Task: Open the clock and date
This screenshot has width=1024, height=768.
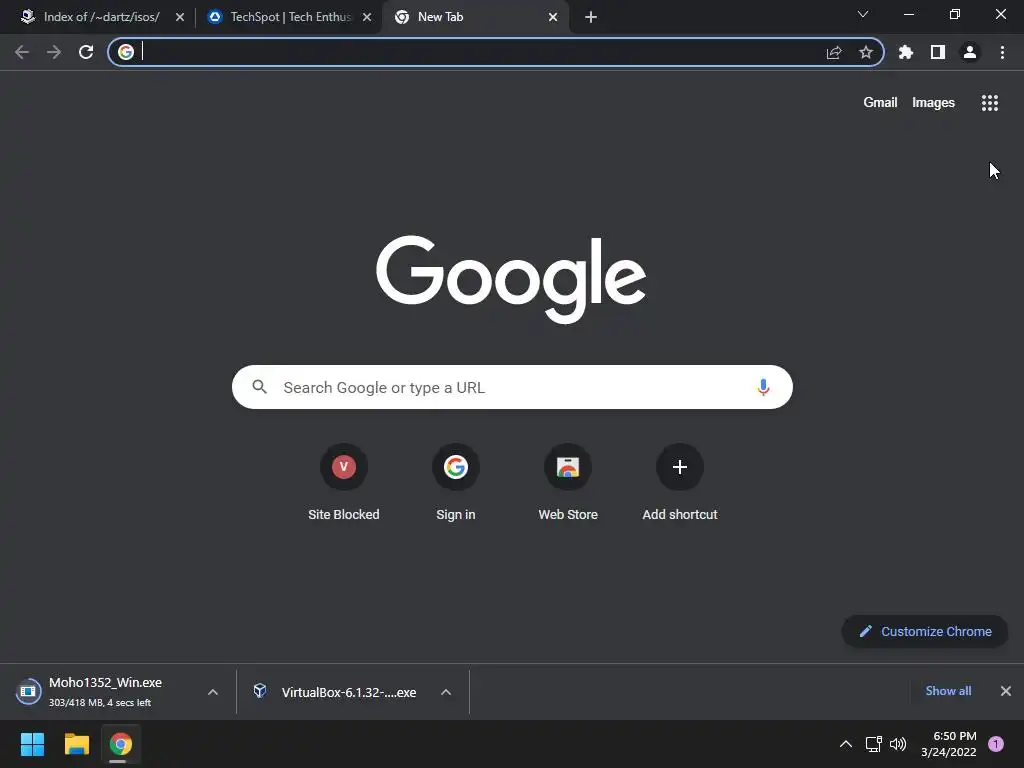Action: click(948, 744)
